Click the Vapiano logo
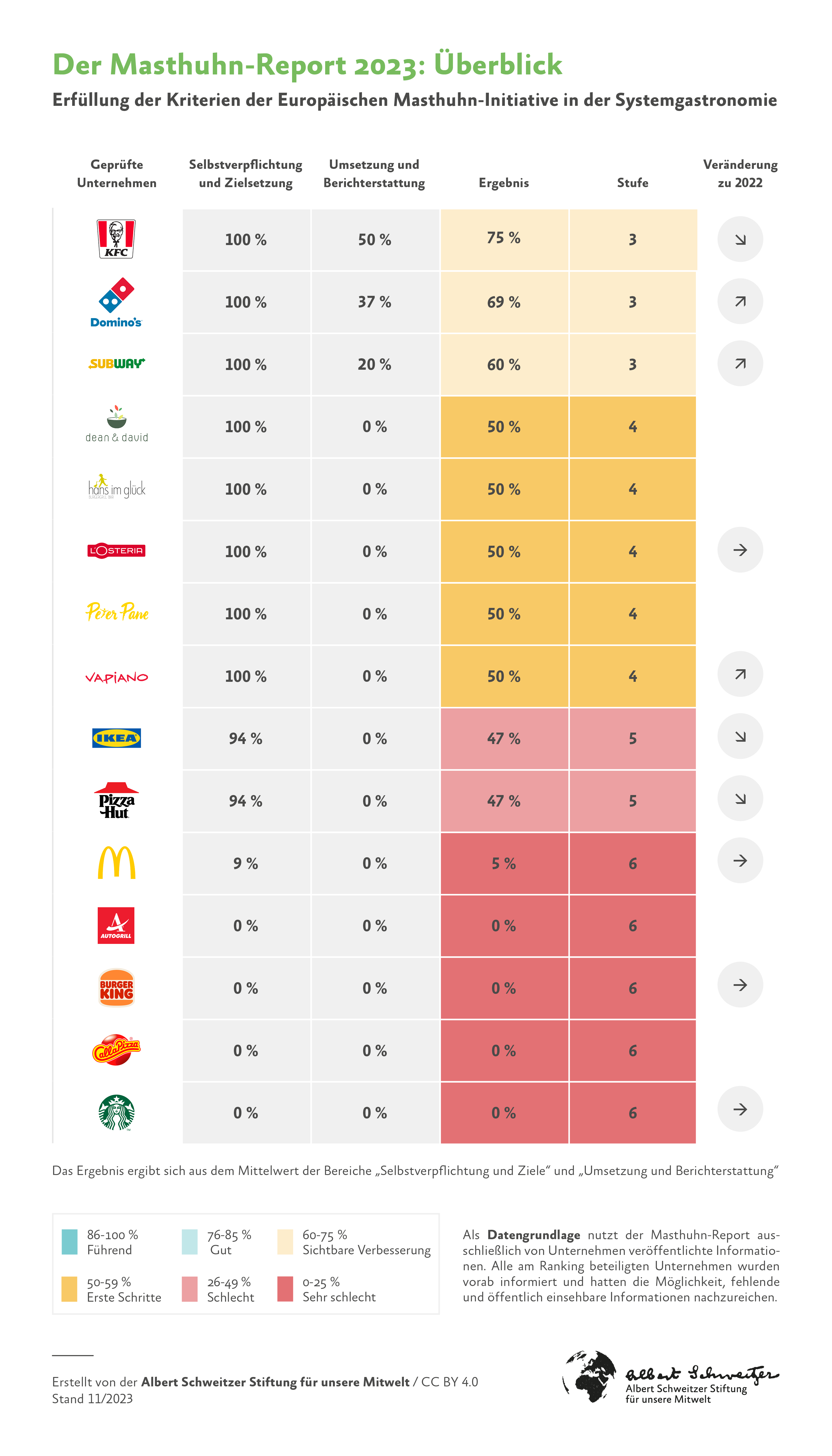 pyautogui.click(x=117, y=678)
